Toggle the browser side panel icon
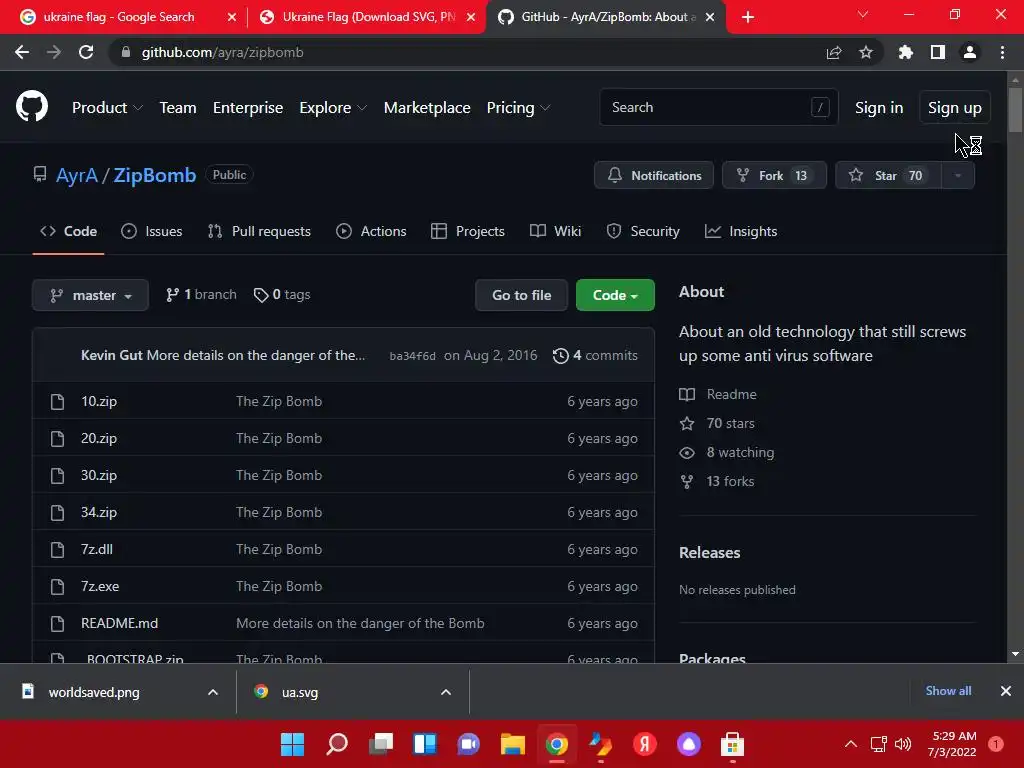Screen dimensions: 1024x768 (938, 52)
